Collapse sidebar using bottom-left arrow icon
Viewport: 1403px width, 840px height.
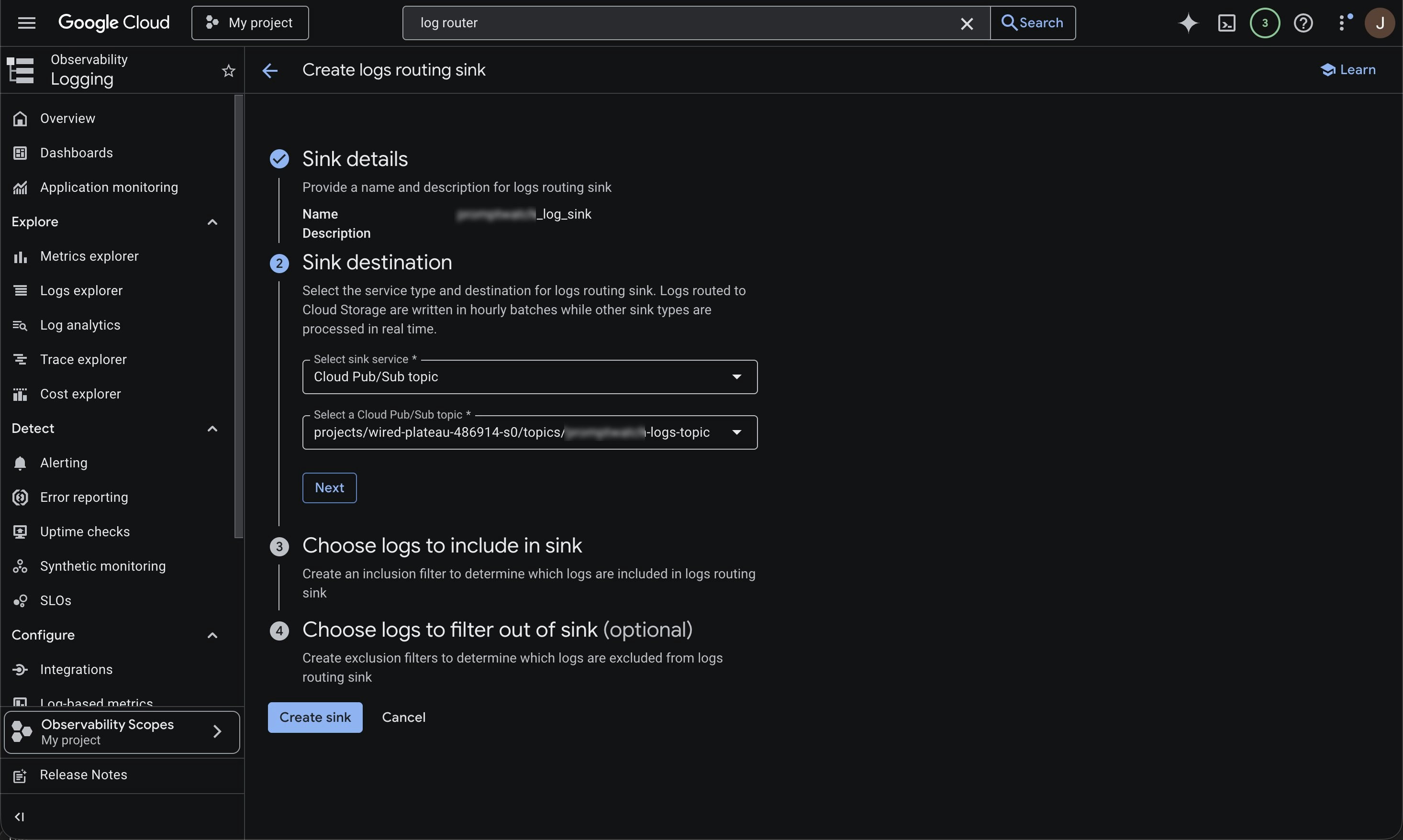[x=19, y=817]
